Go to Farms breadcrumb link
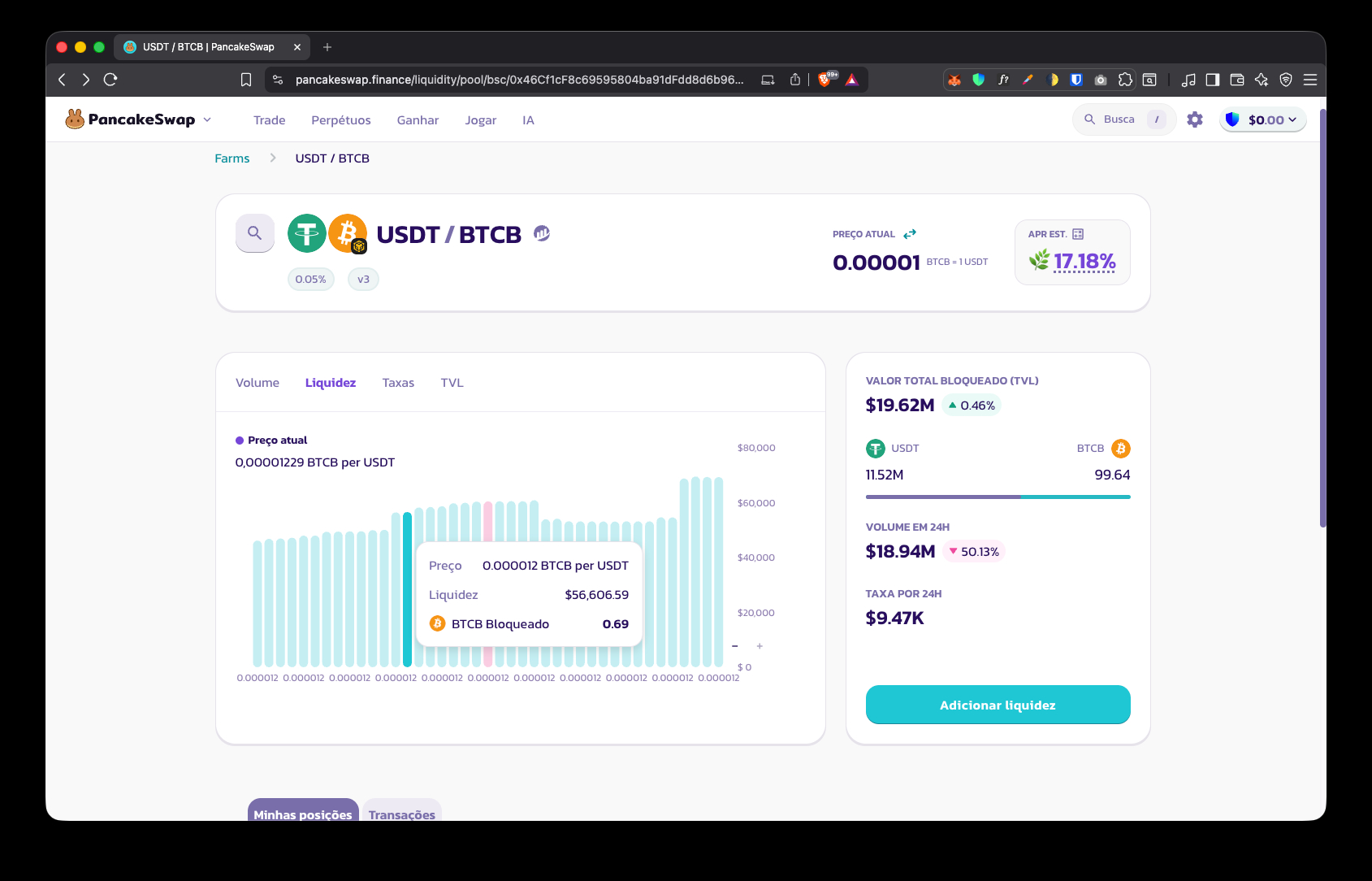 point(232,158)
